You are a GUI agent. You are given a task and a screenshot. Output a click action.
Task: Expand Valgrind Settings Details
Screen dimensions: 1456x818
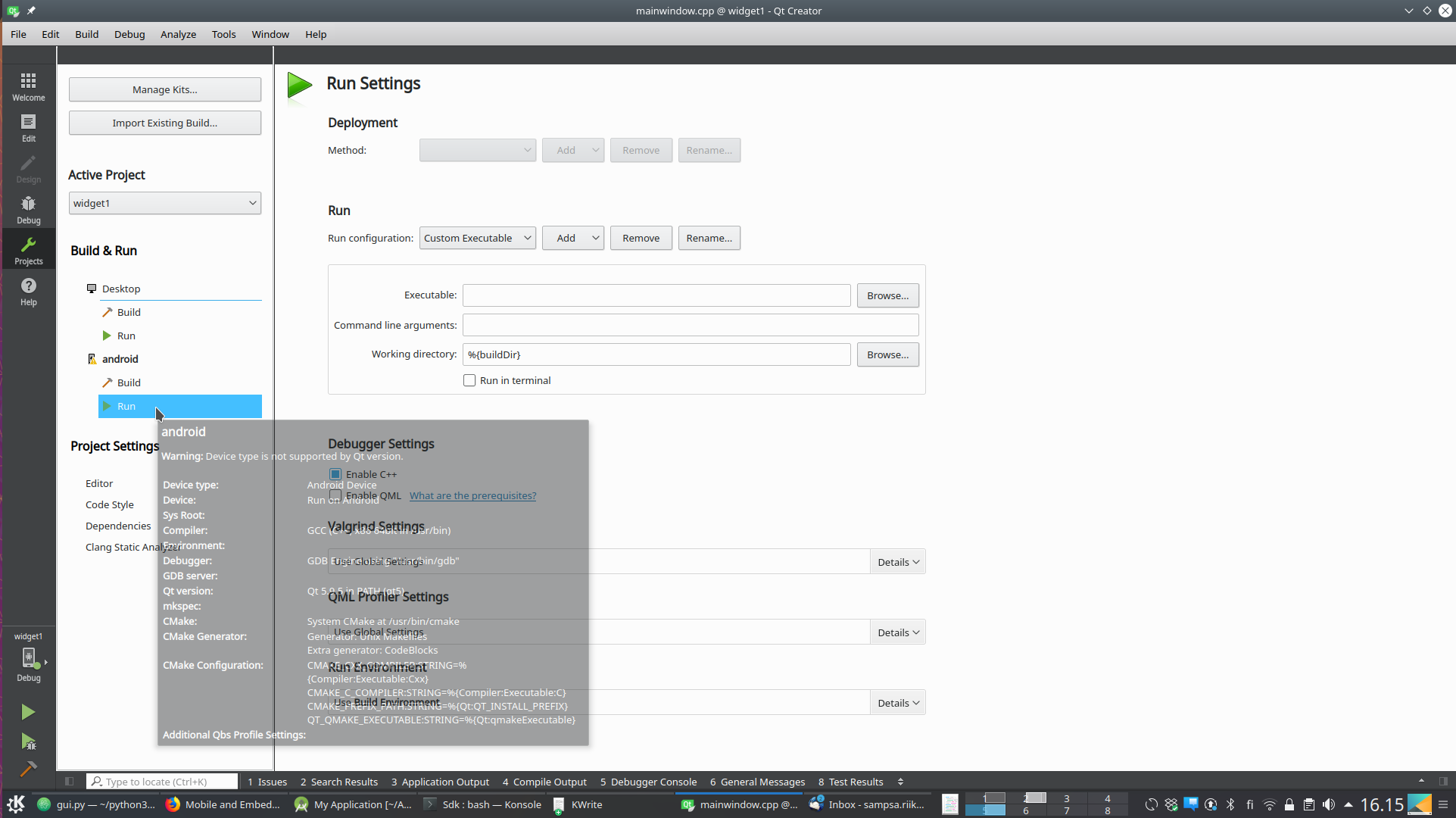click(x=898, y=562)
